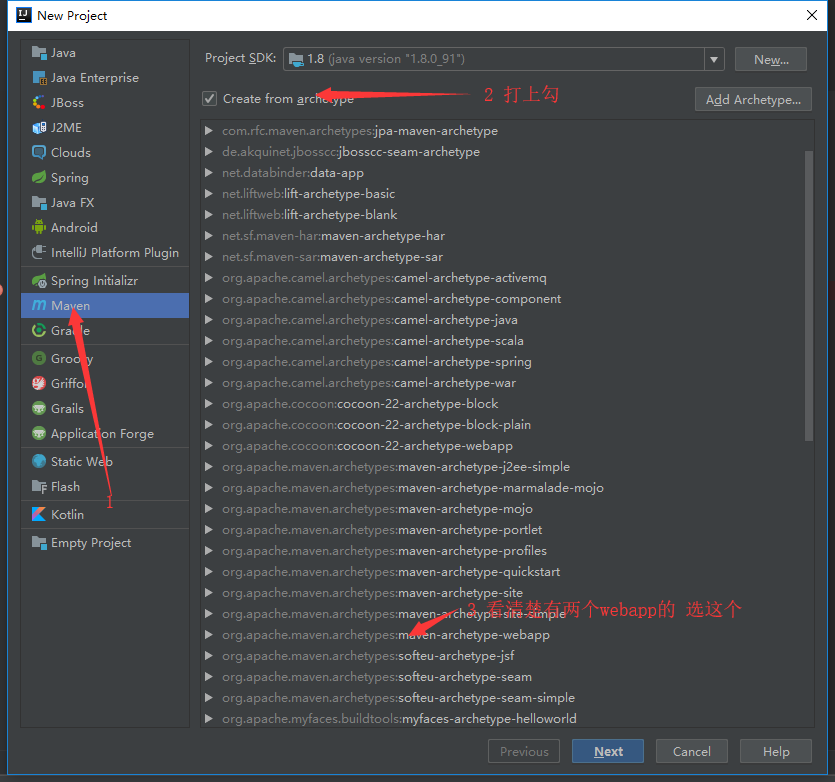Expand the maven-archetype-quickstart node
835x782 pixels.
(x=209, y=572)
